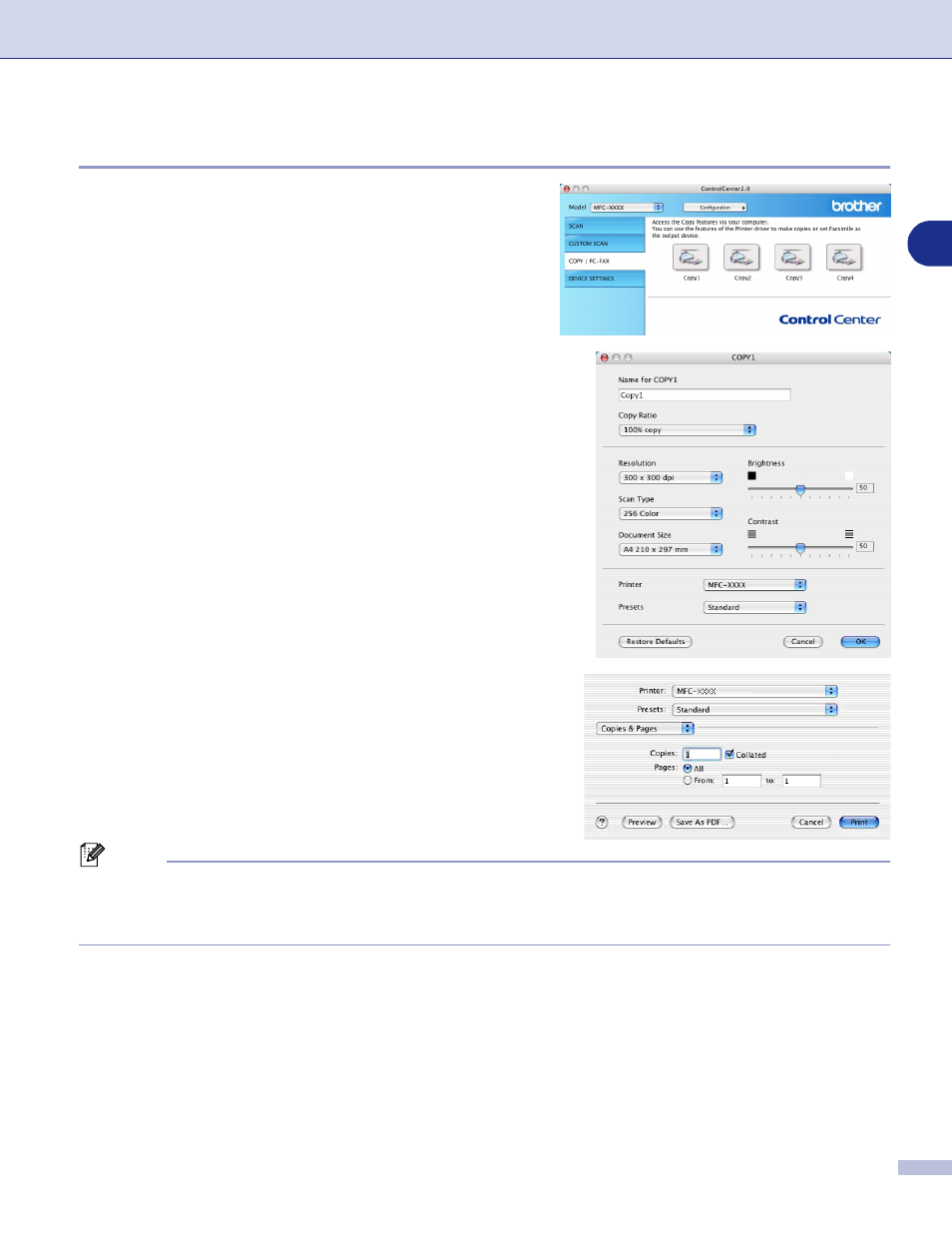Open the Copy Ratio dropdown
Image resolution: width=952 pixels, height=1233 pixels.
click(x=688, y=430)
